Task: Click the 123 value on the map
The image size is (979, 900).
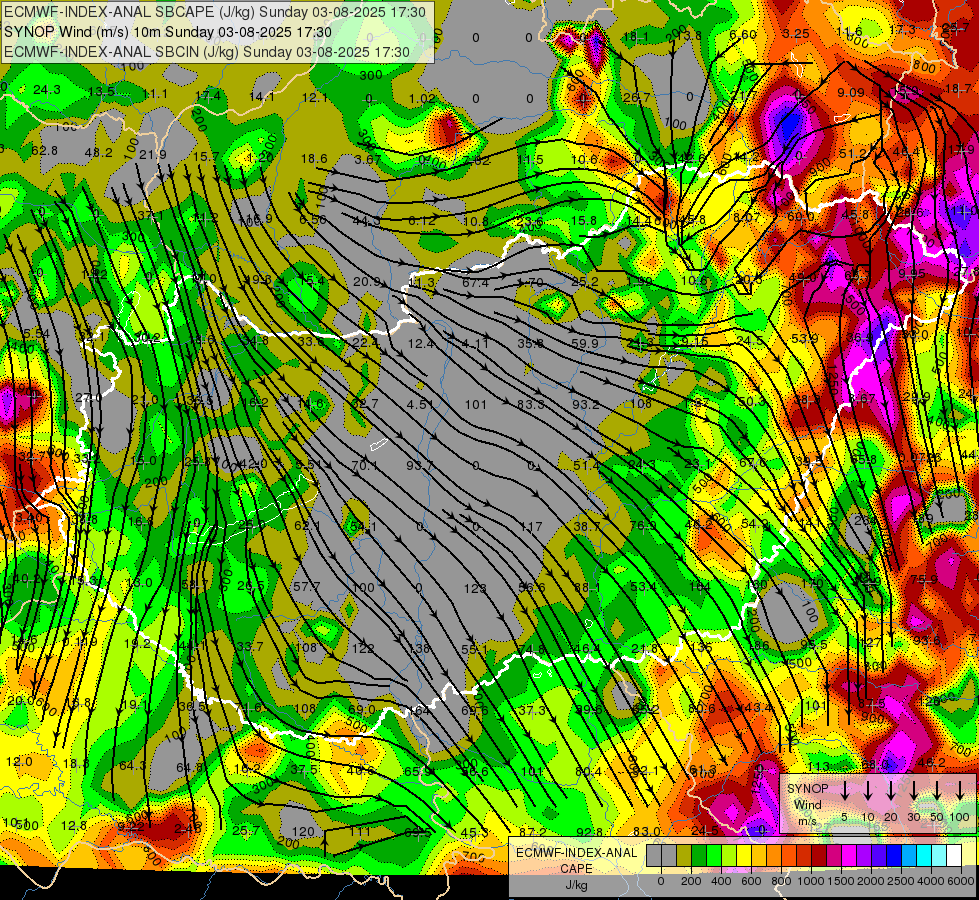Action: 475,588
